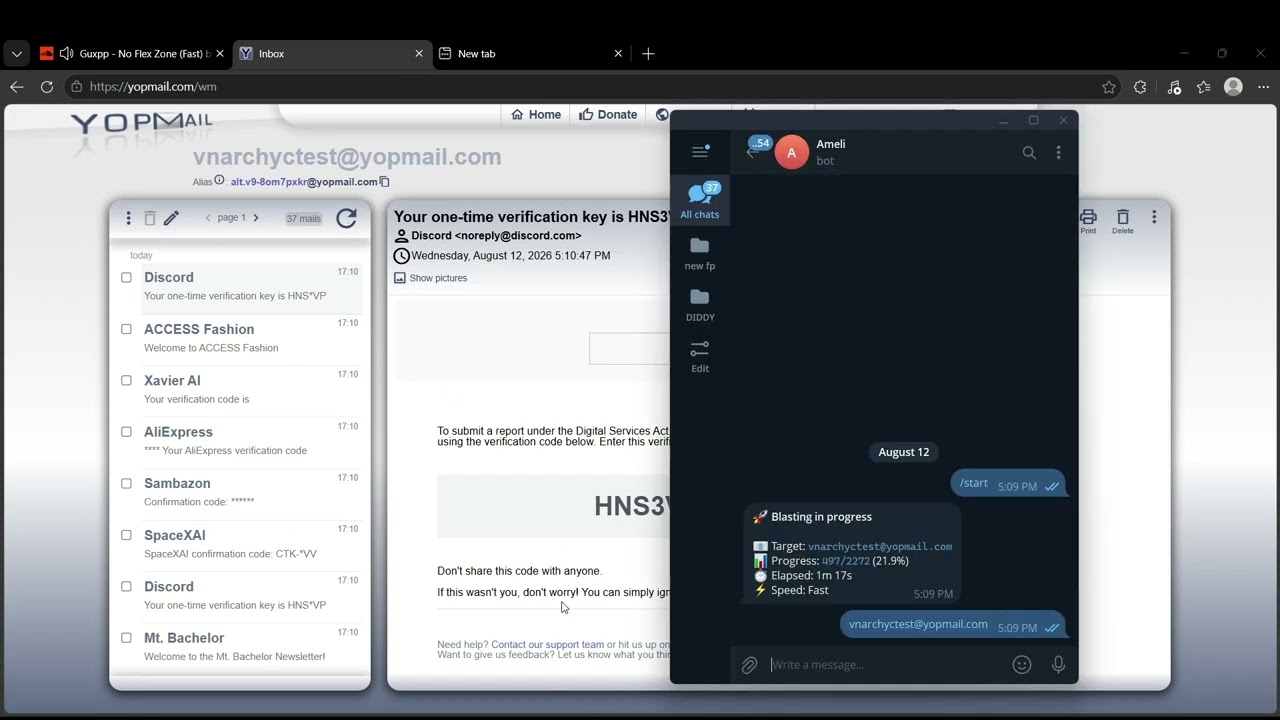Open target email link in Blasting message

point(880,547)
